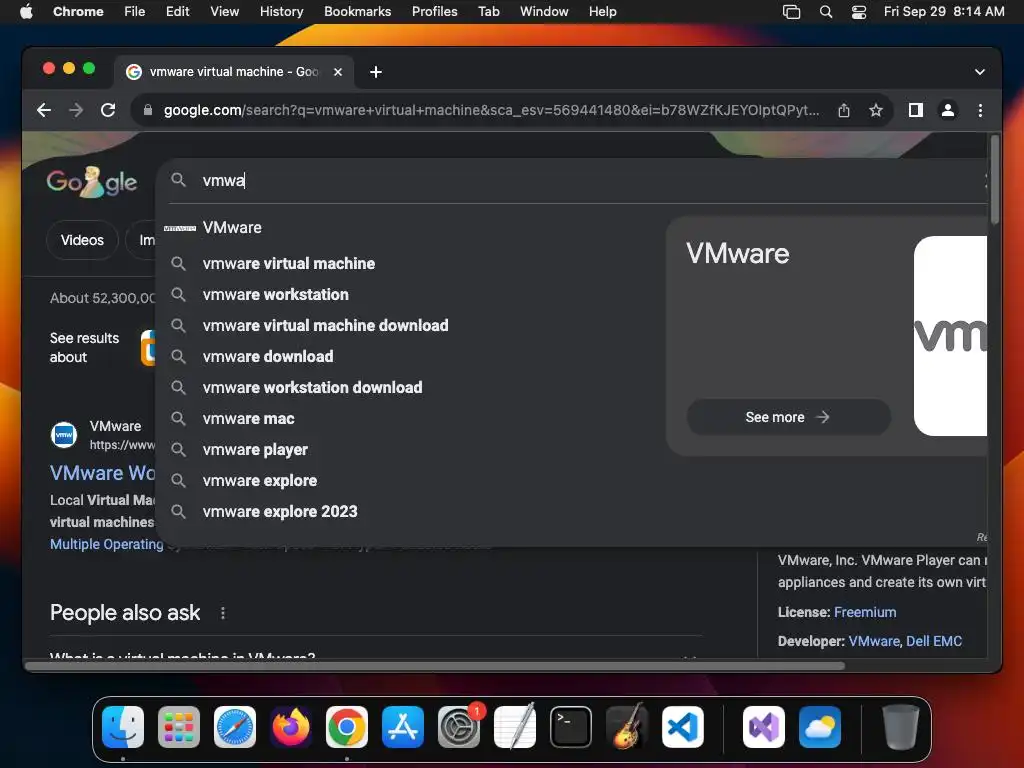This screenshot has width=1024, height=768.
Task: Open the Window menu
Action: (544, 12)
